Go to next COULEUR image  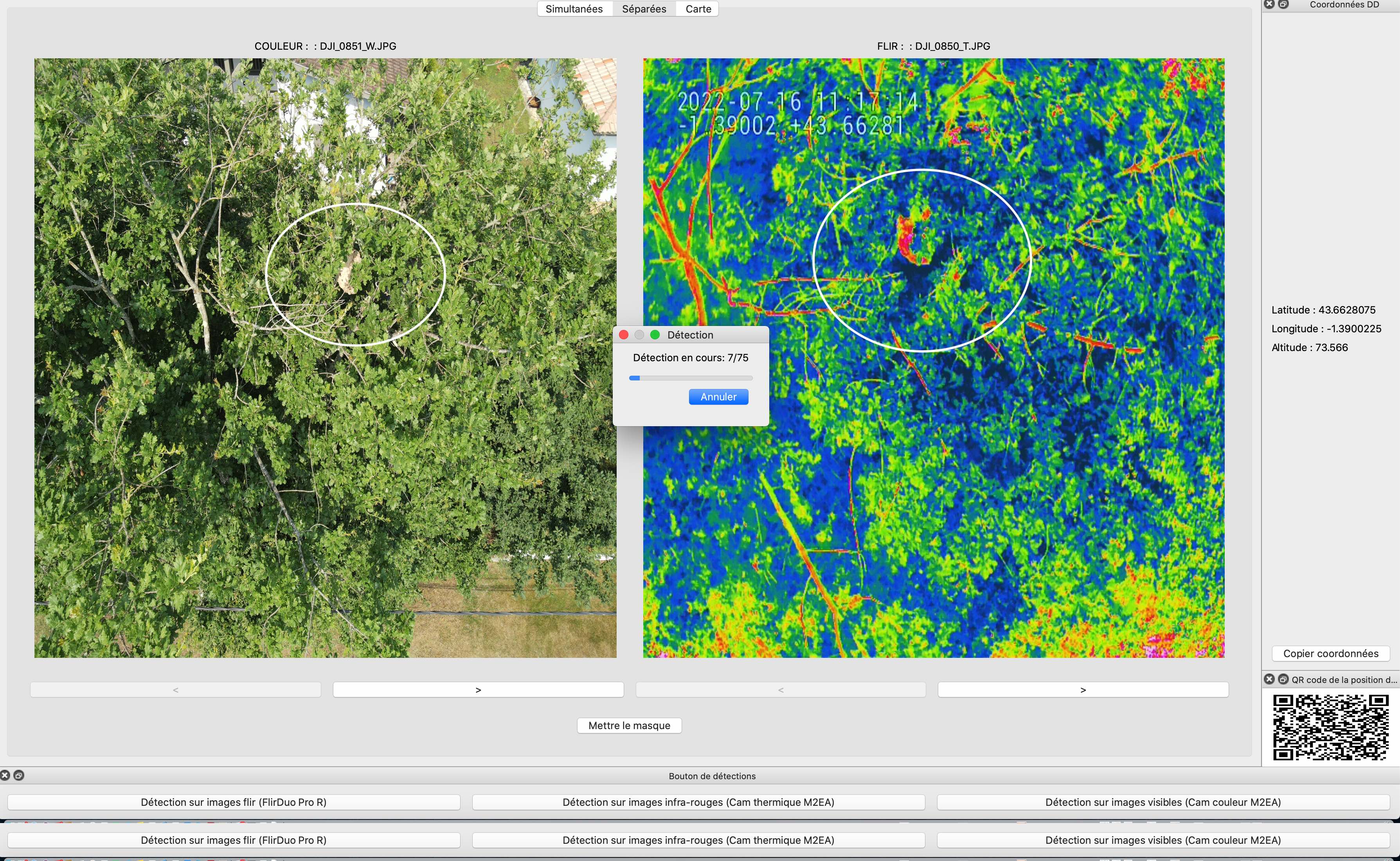tap(478, 690)
